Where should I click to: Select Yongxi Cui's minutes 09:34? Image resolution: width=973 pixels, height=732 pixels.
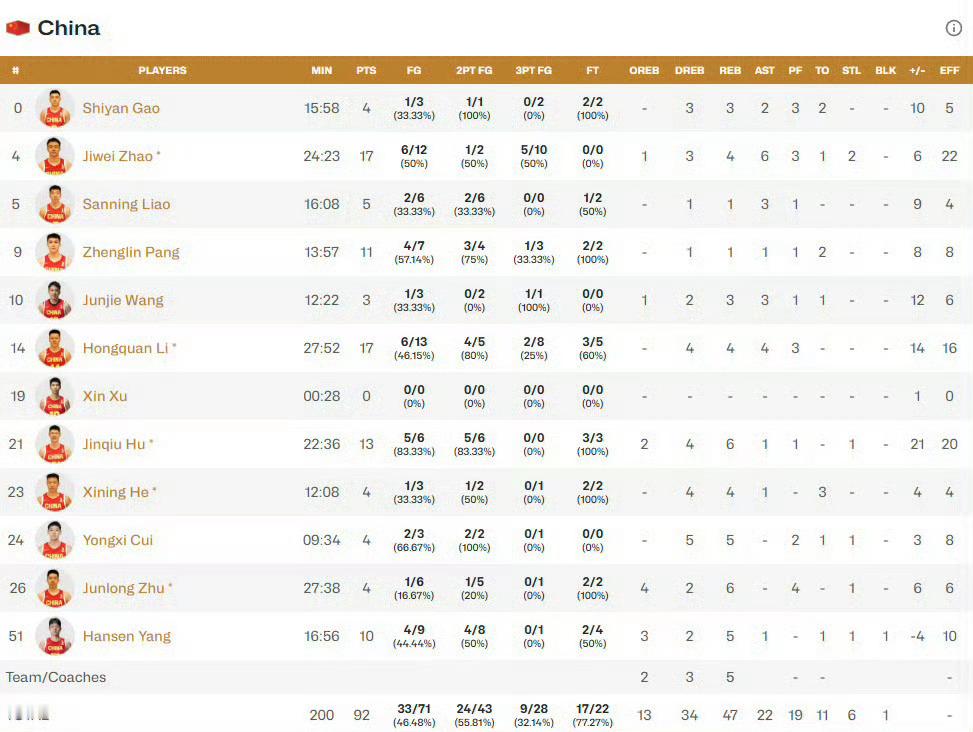321,540
